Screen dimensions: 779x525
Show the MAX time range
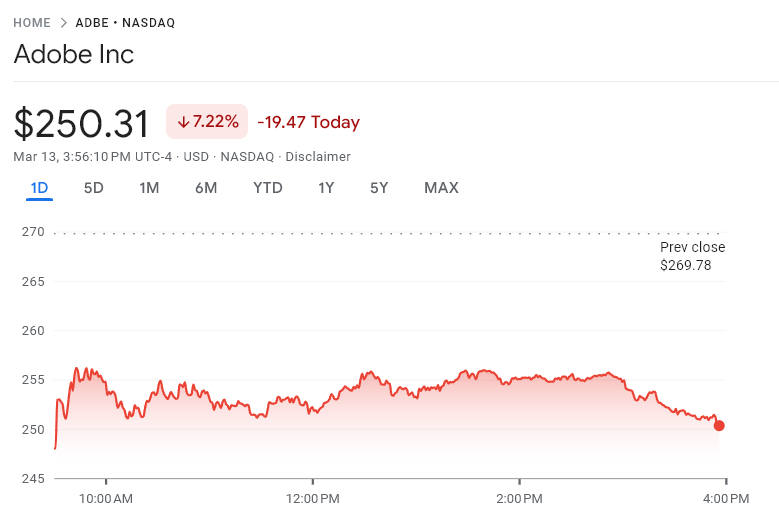tap(441, 188)
